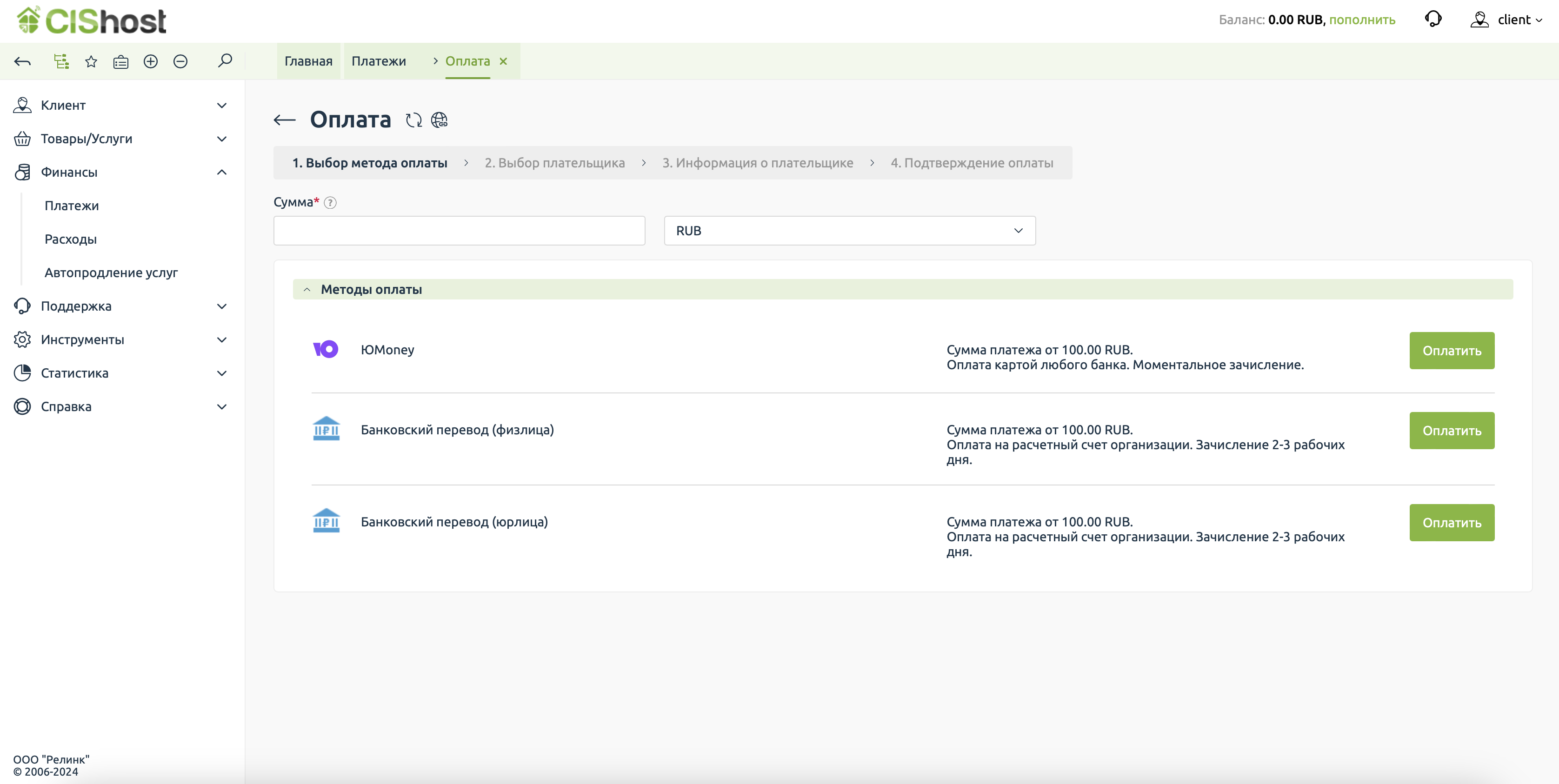Open support headset icon in header
This screenshot has height=784, width=1559.
(x=1433, y=19)
